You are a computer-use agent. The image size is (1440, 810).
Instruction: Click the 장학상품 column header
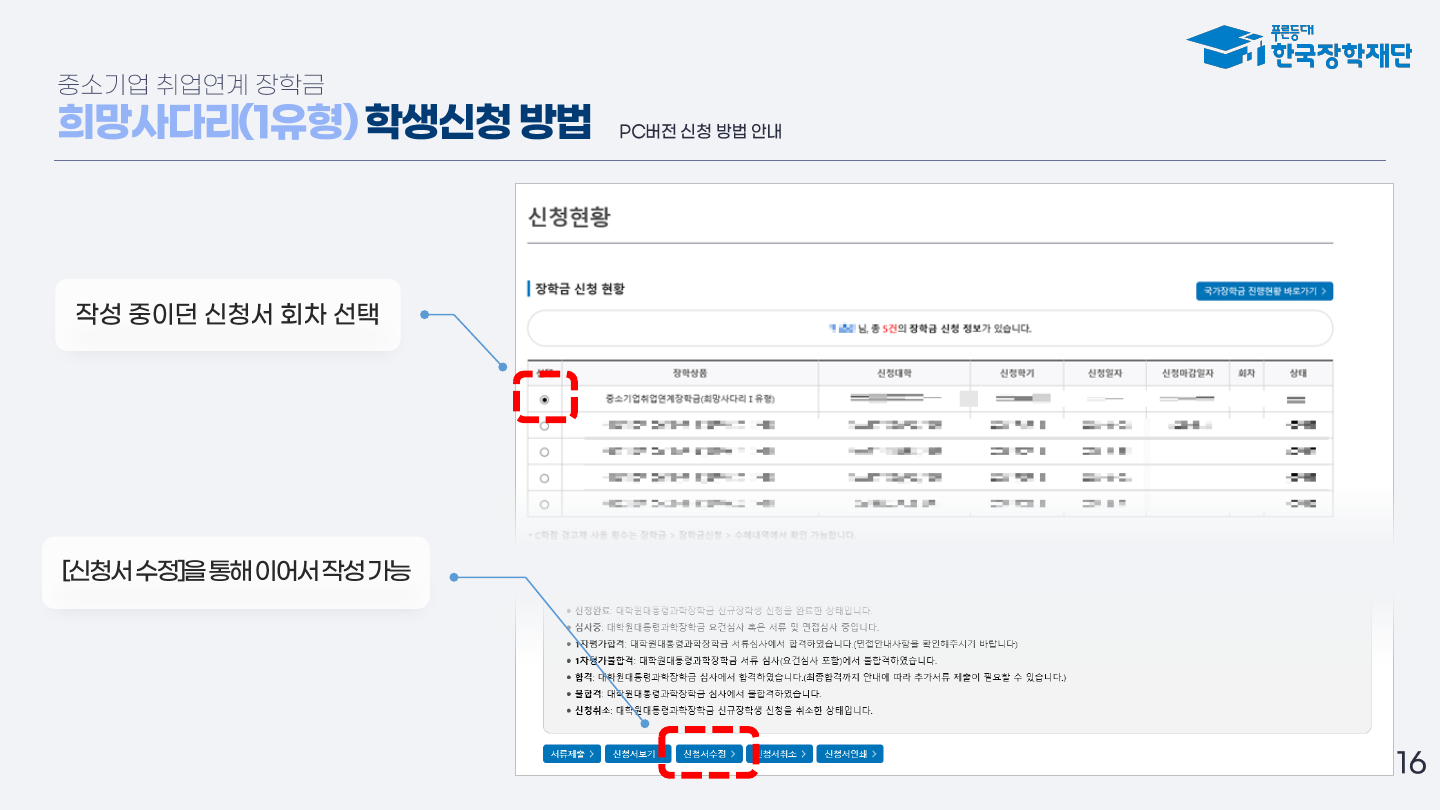690,373
